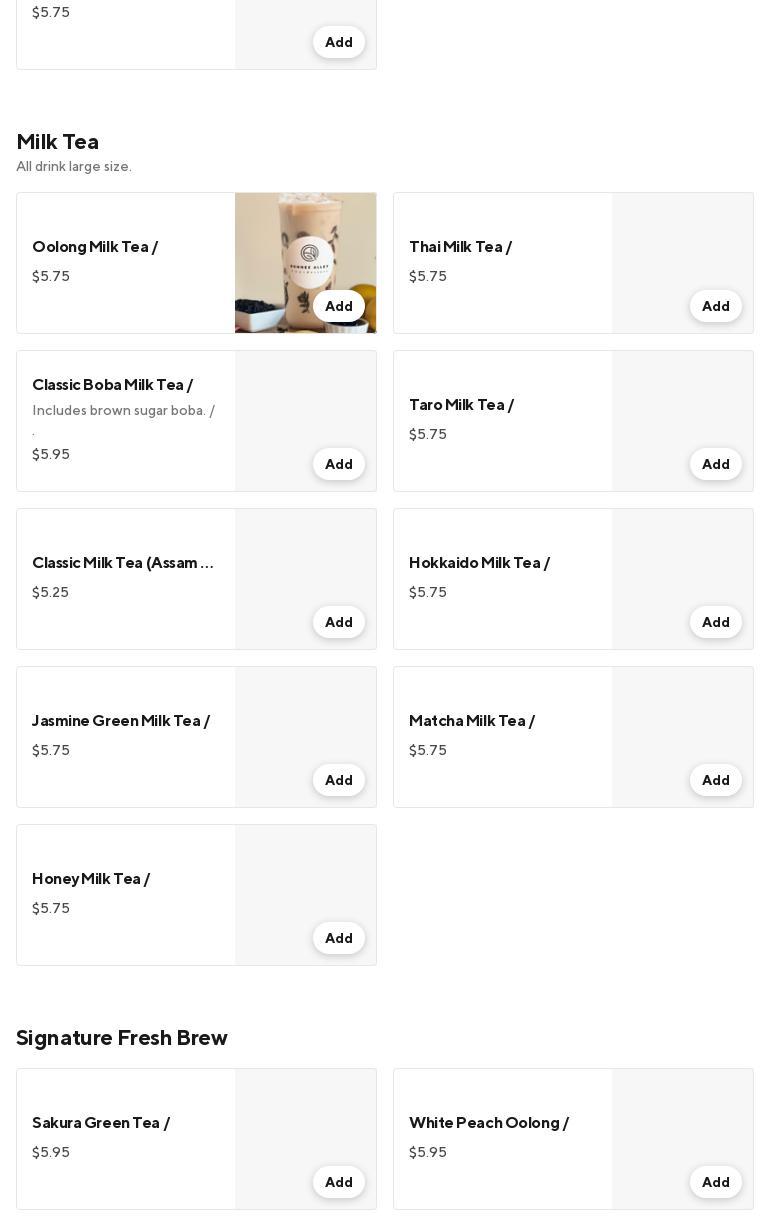Add Oolong Milk Tea to the order
The width and height of the screenshot is (770, 1216).
point(338,306)
